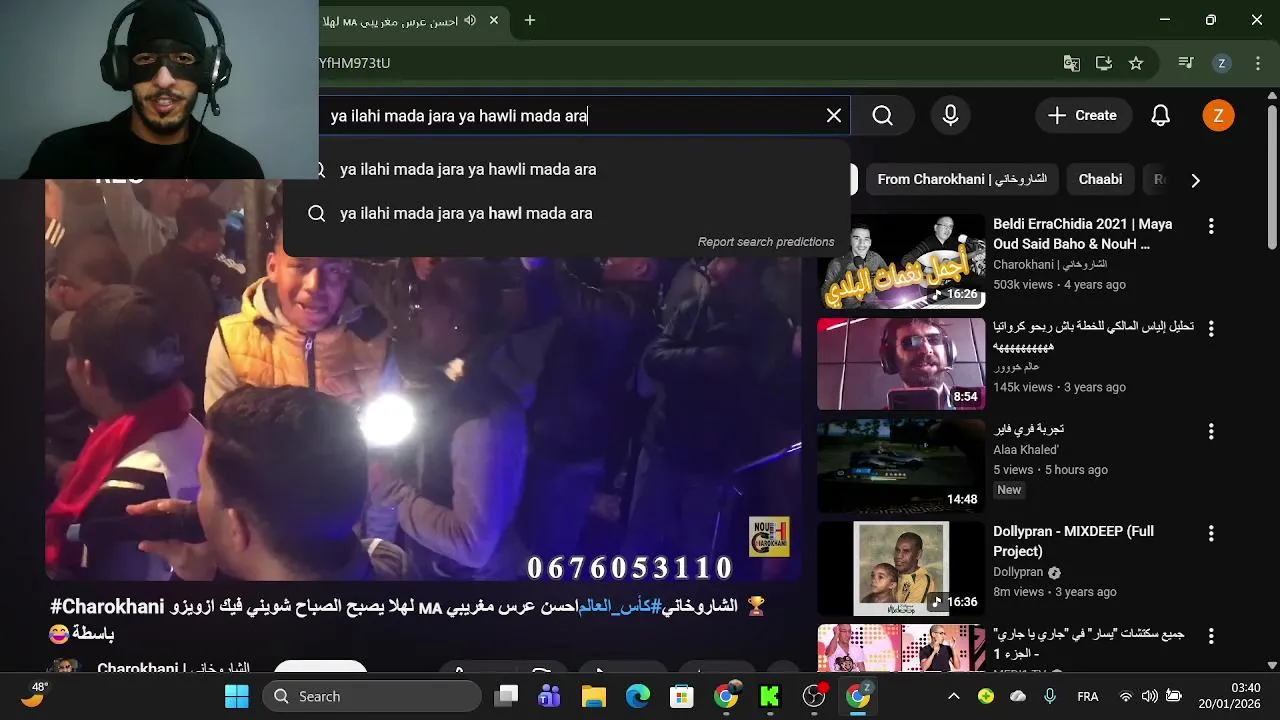This screenshot has width=1280, height=720.
Task: Open Beldi ErraChidia 2021 thumbnail
Action: coord(901,262)
